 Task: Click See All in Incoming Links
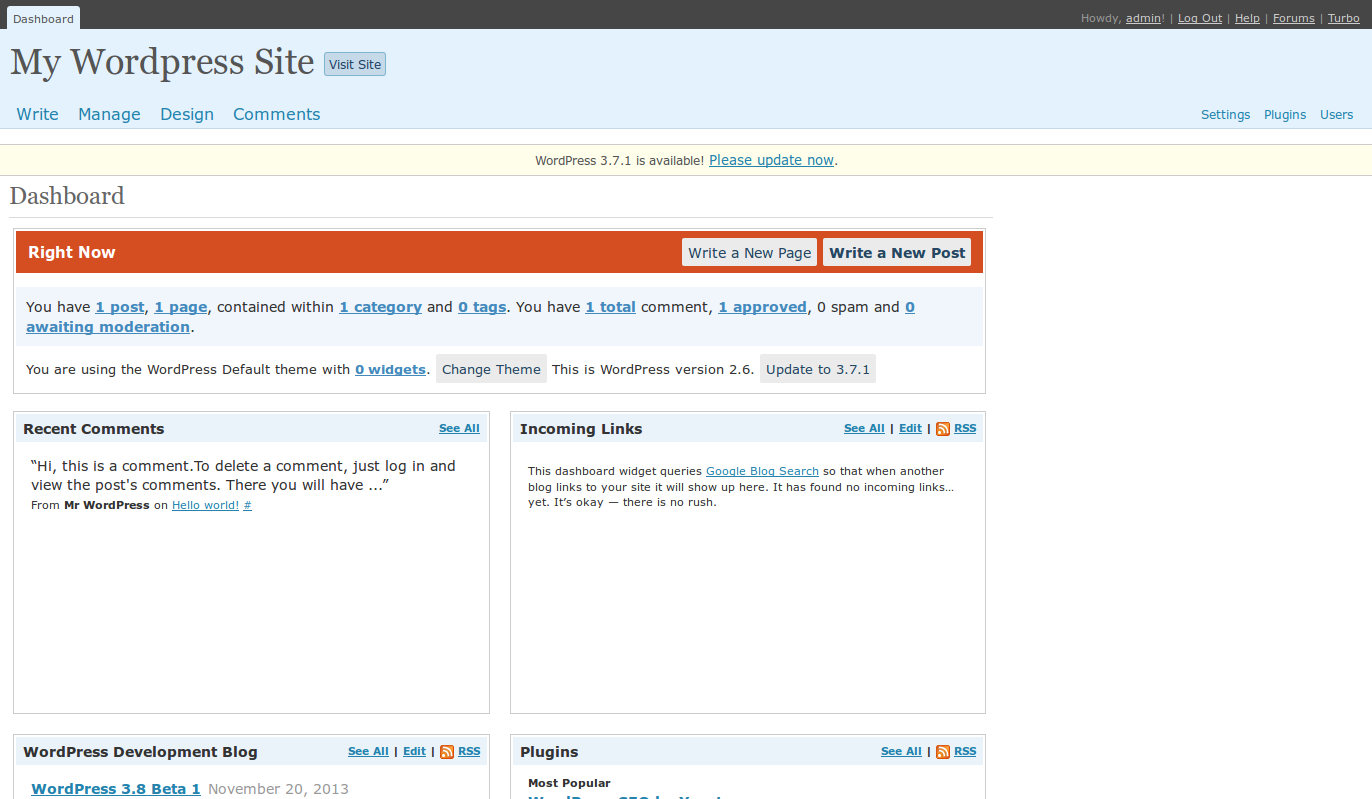(x=864, y=428)
